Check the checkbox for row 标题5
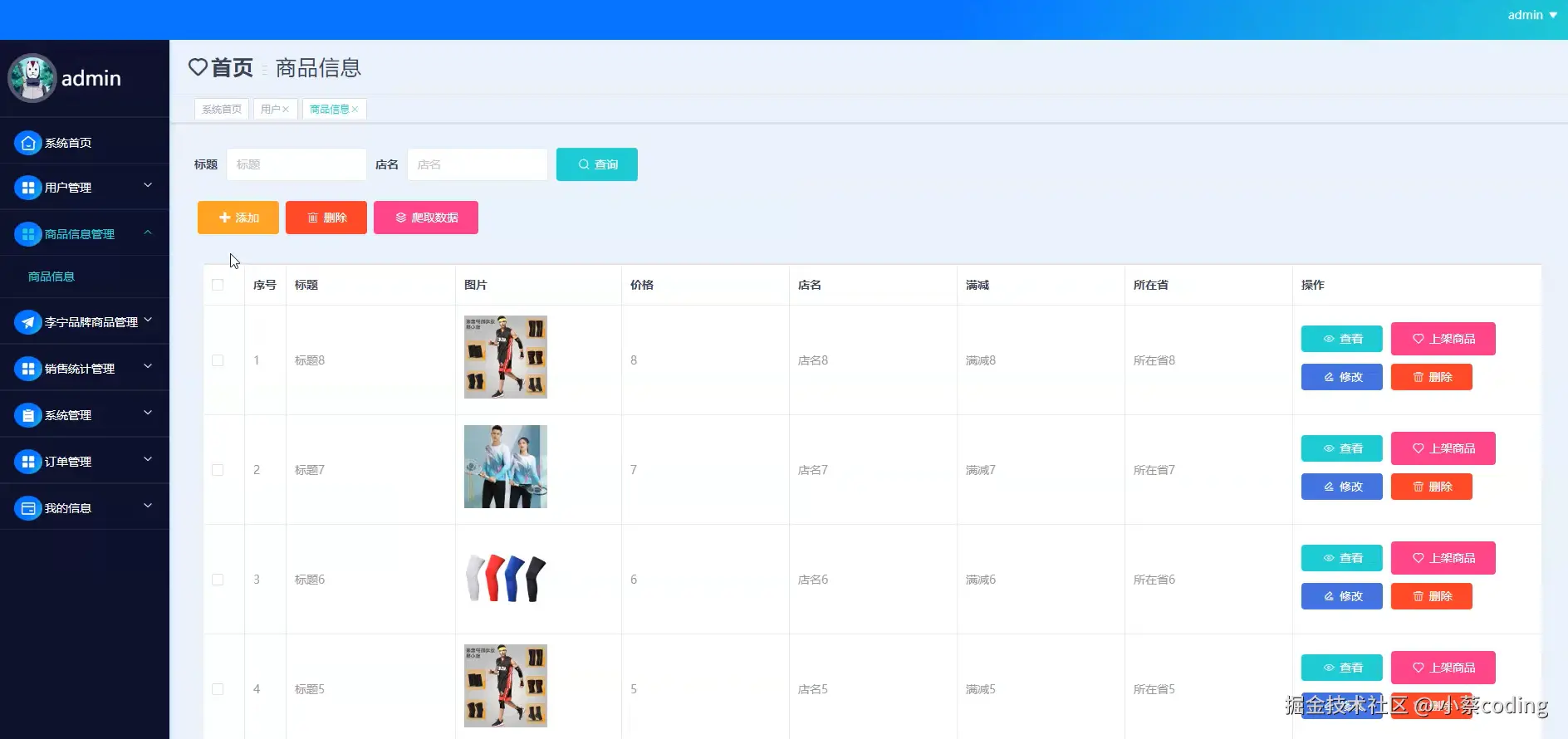Image resolution: width=1568 pixels, height=739 pixels. pyautogui.click(x=218, y=689)
